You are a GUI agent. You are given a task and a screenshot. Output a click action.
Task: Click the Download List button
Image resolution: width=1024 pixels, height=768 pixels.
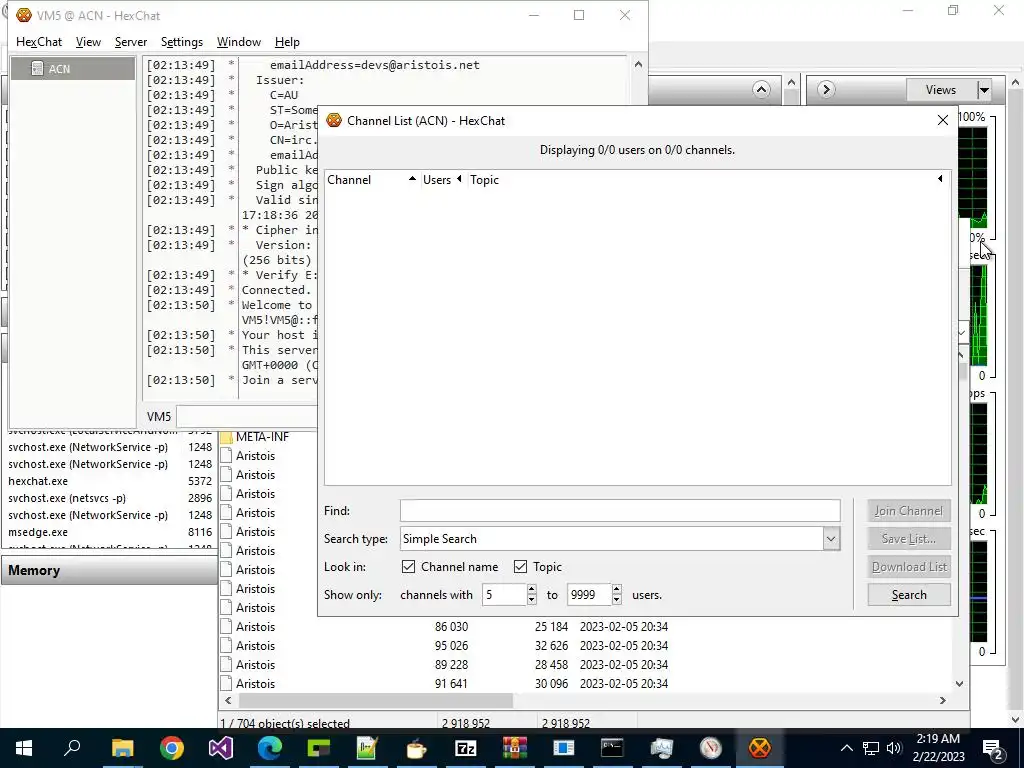pos(909,567)
